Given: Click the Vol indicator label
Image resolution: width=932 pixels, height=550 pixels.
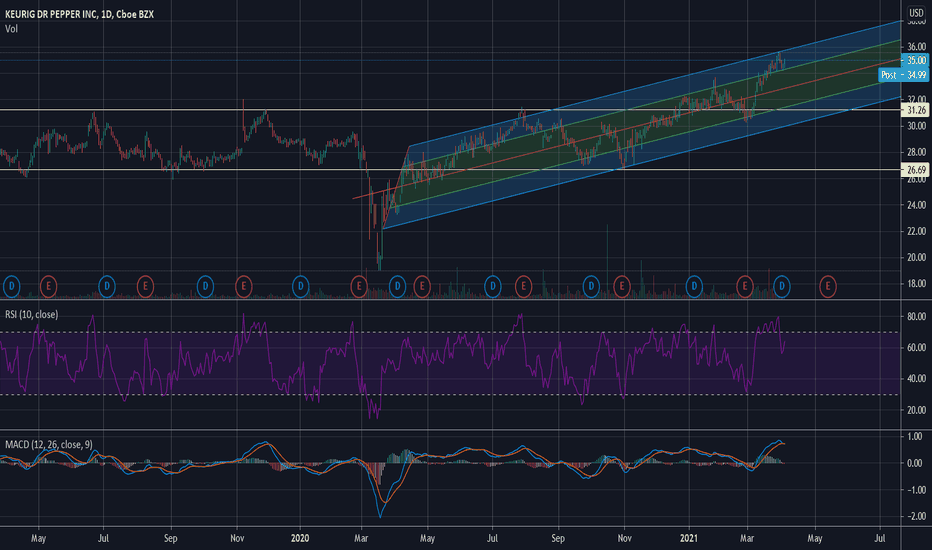Looking at the screenshot, I should tap(11, 29).
